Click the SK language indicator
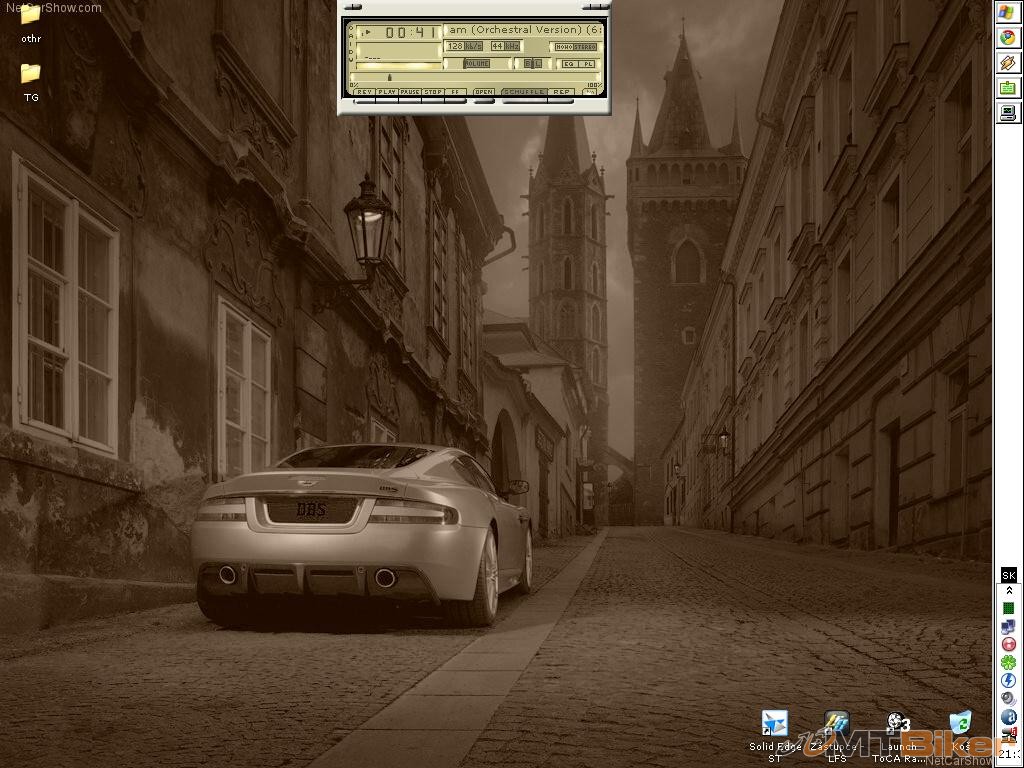 coord(1008,575)
